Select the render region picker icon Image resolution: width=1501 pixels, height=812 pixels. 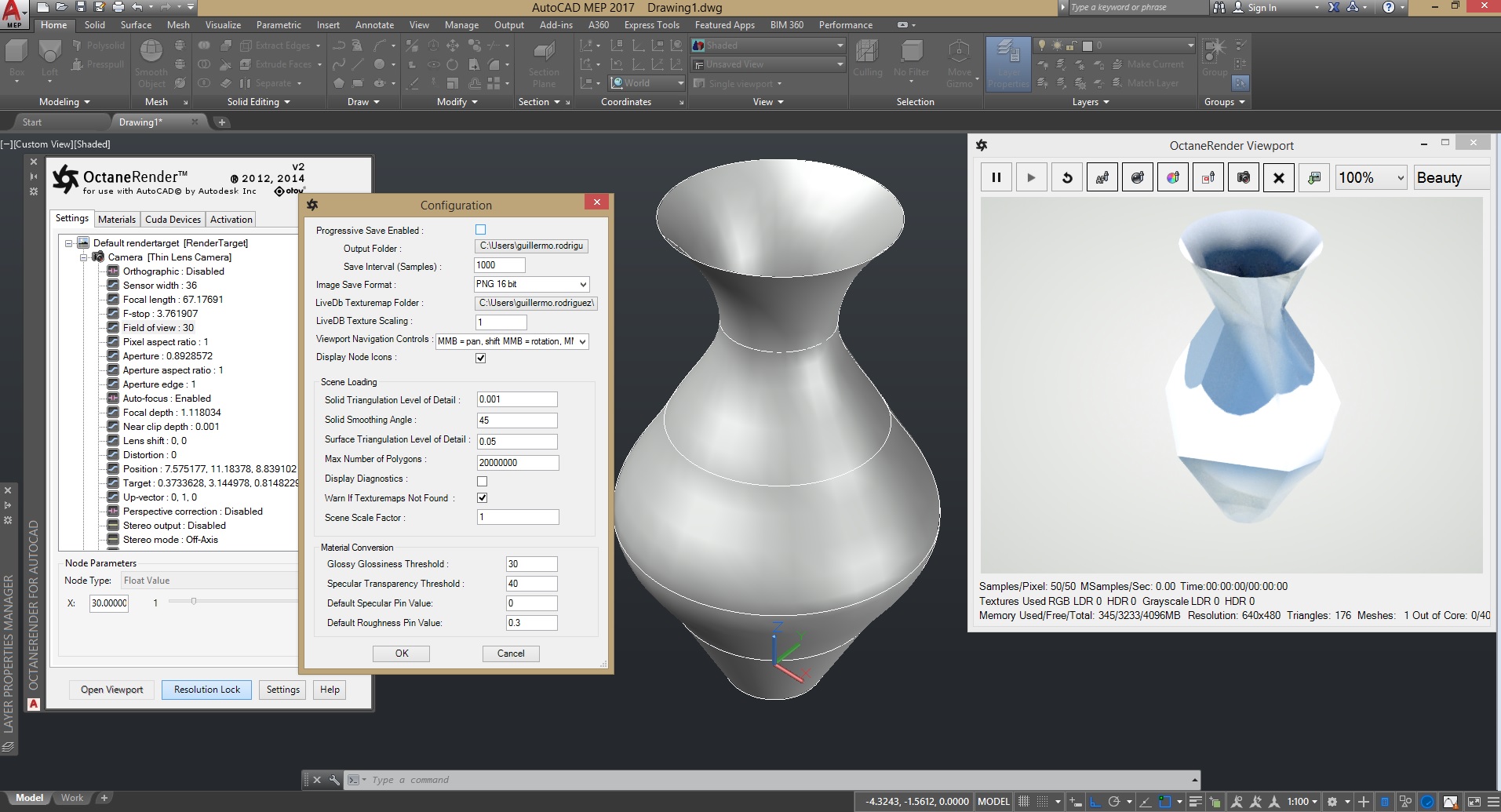point(1208,177)
